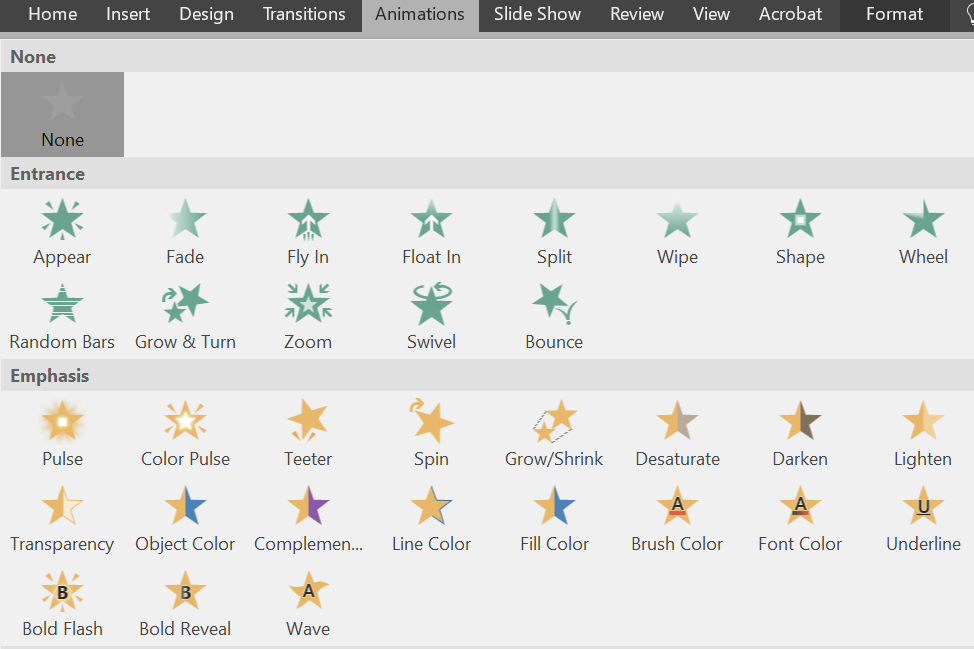Open the Format ribbon tab

tap(894, 14)
